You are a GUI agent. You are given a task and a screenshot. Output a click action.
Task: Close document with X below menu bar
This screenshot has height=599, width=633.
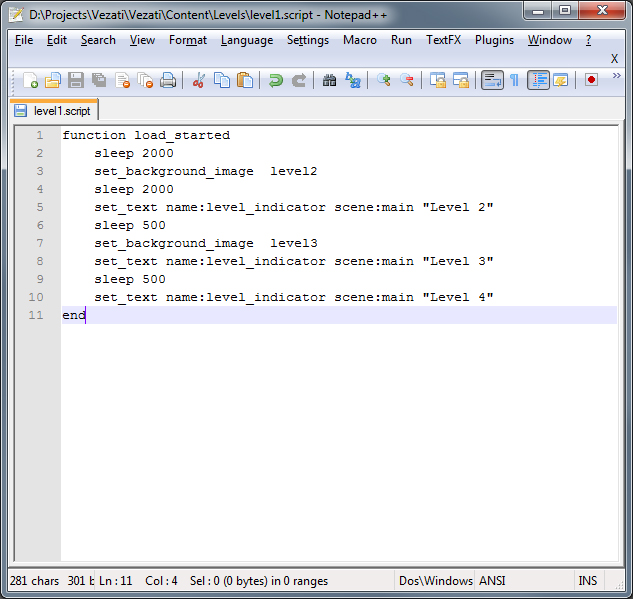[x=614, y=59]
